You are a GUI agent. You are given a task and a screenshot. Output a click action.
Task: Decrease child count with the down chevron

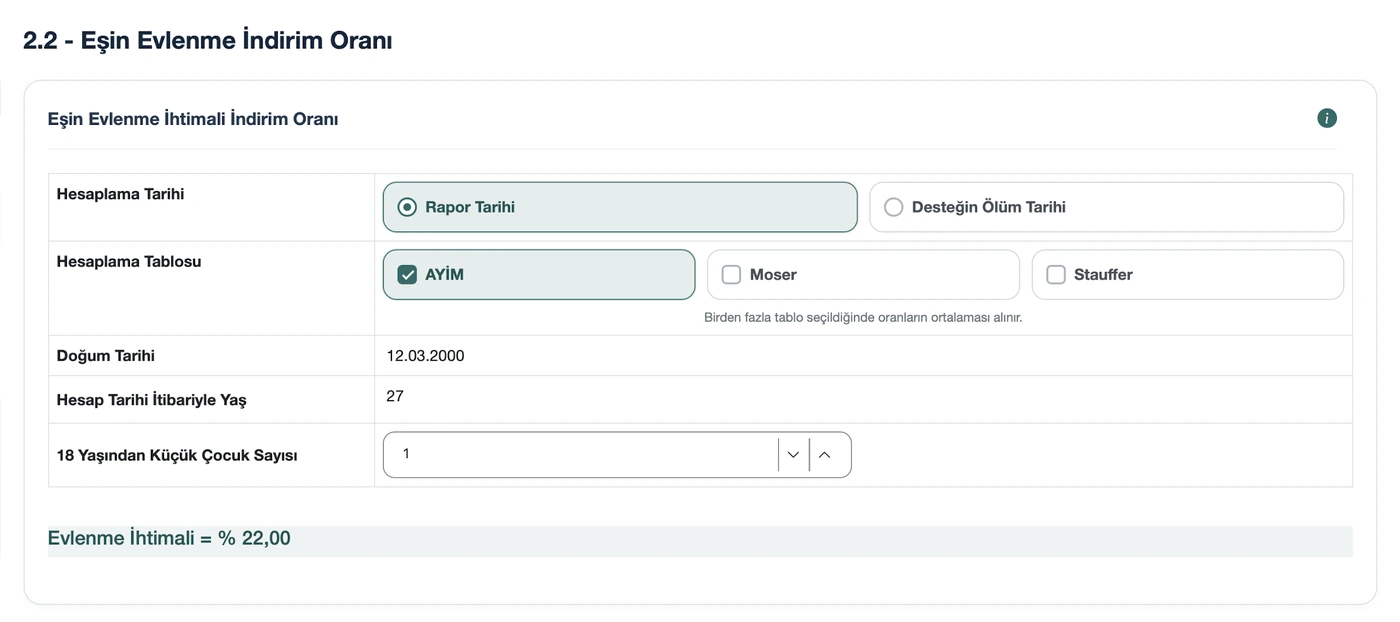point(793,455)
